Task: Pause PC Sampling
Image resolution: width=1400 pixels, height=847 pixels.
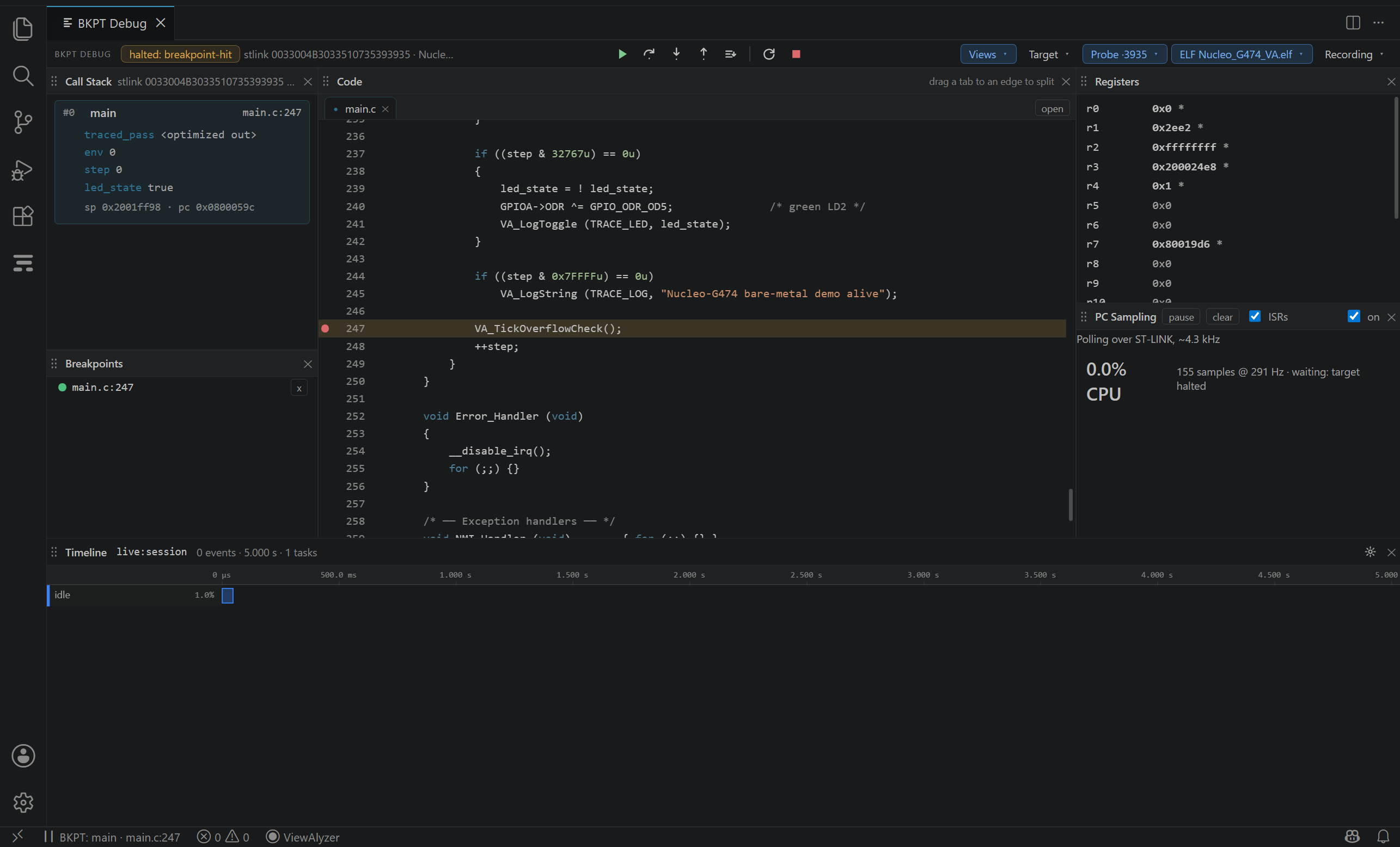Action: pyautogui.click(x=1181, y=317)
